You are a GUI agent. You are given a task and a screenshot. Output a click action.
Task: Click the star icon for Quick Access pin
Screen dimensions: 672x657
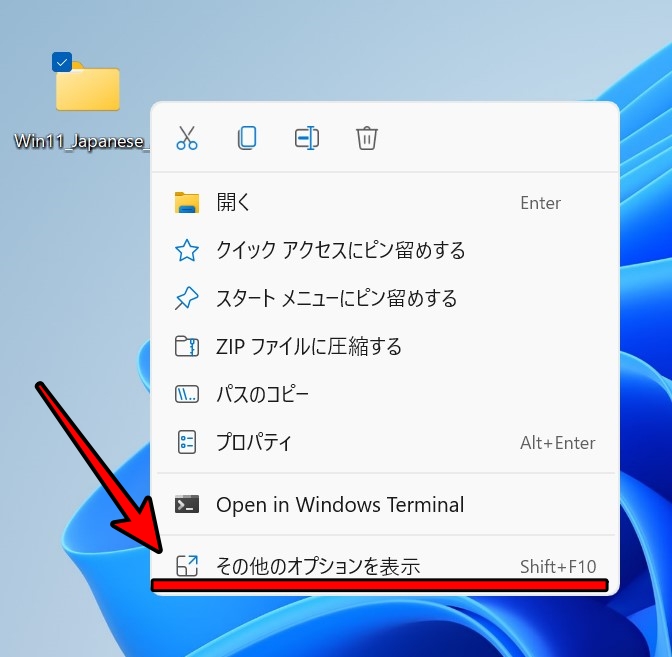[x=187, y=251]
